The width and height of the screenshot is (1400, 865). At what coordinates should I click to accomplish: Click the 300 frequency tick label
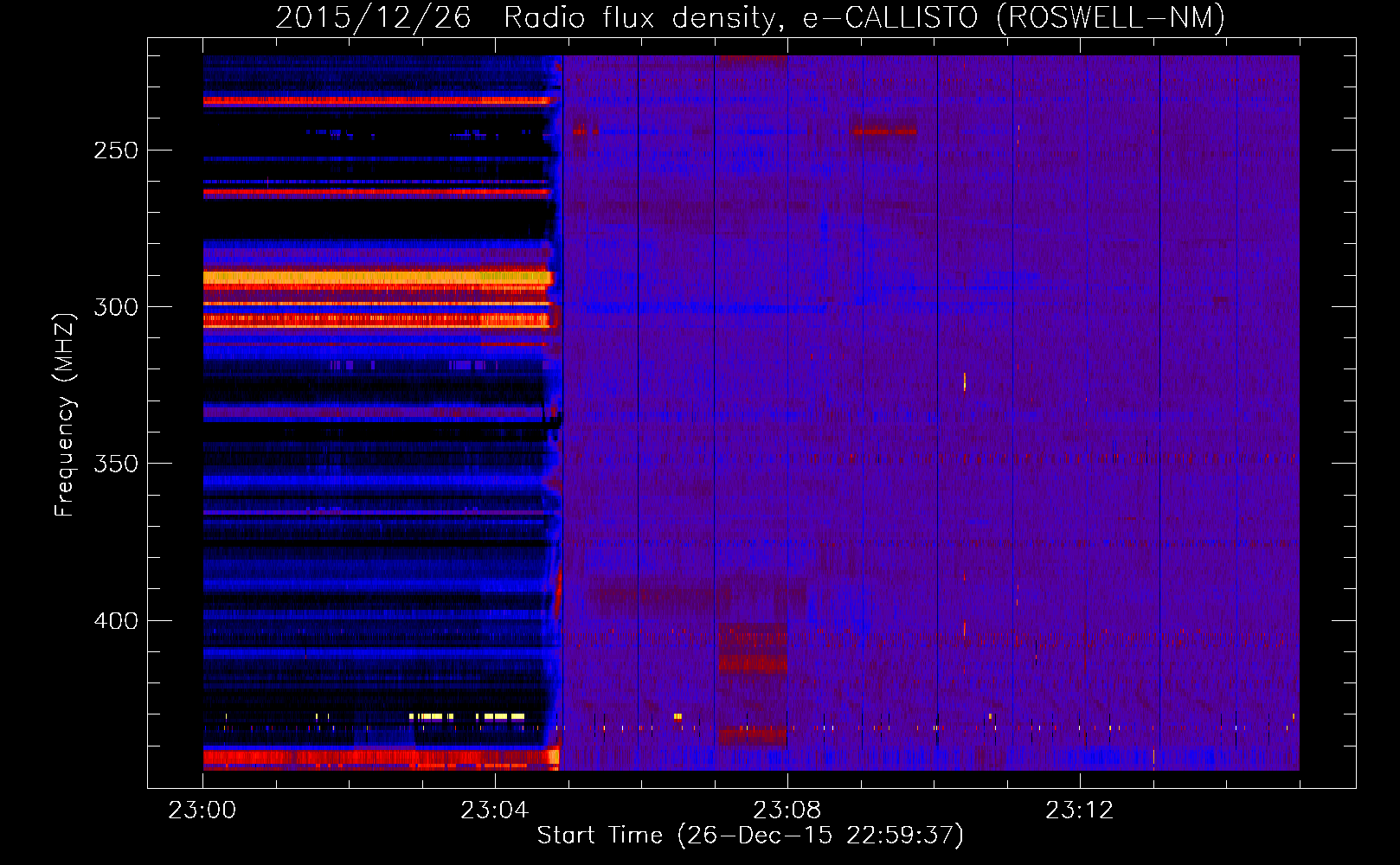116,307
